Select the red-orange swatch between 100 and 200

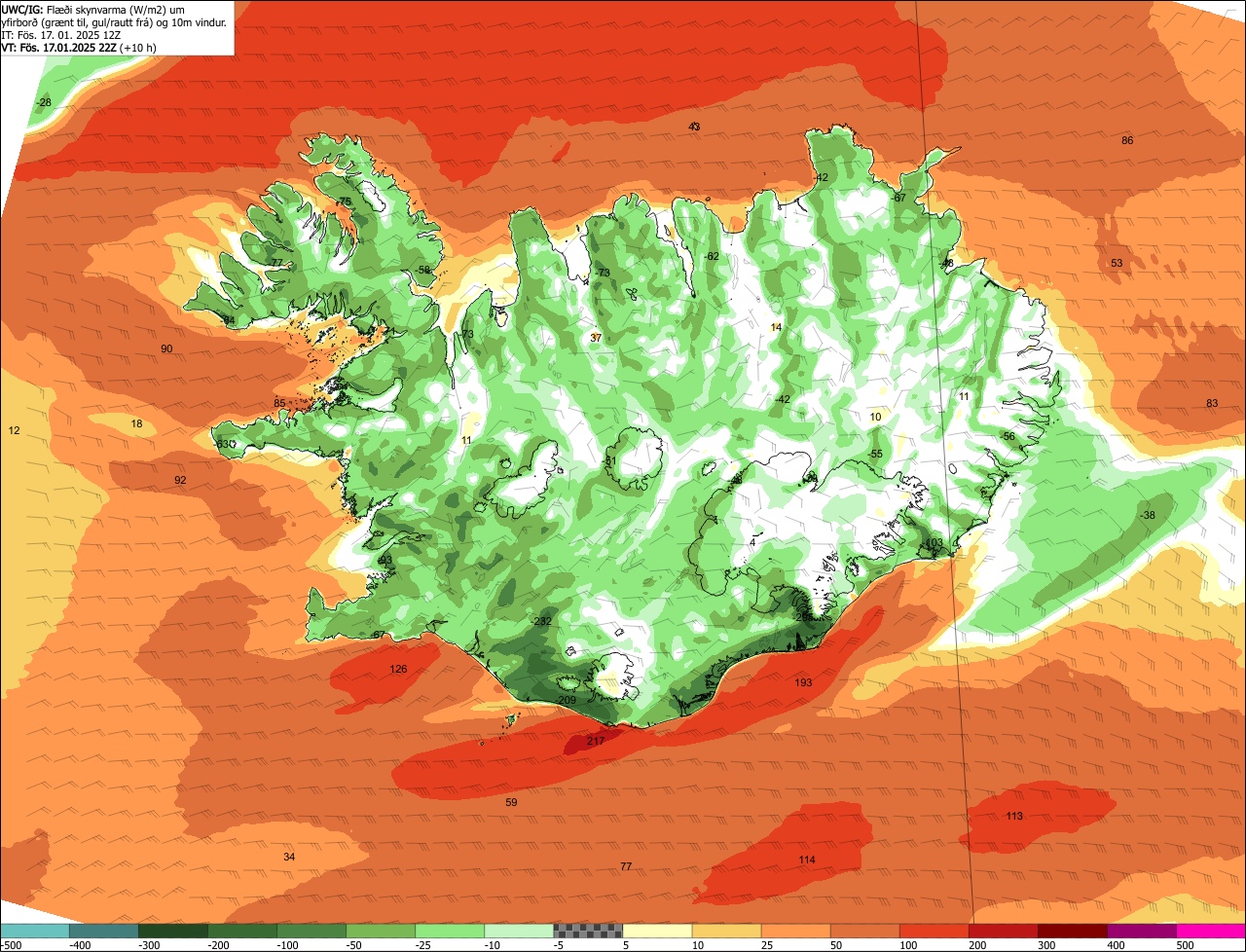coord(934,931)
